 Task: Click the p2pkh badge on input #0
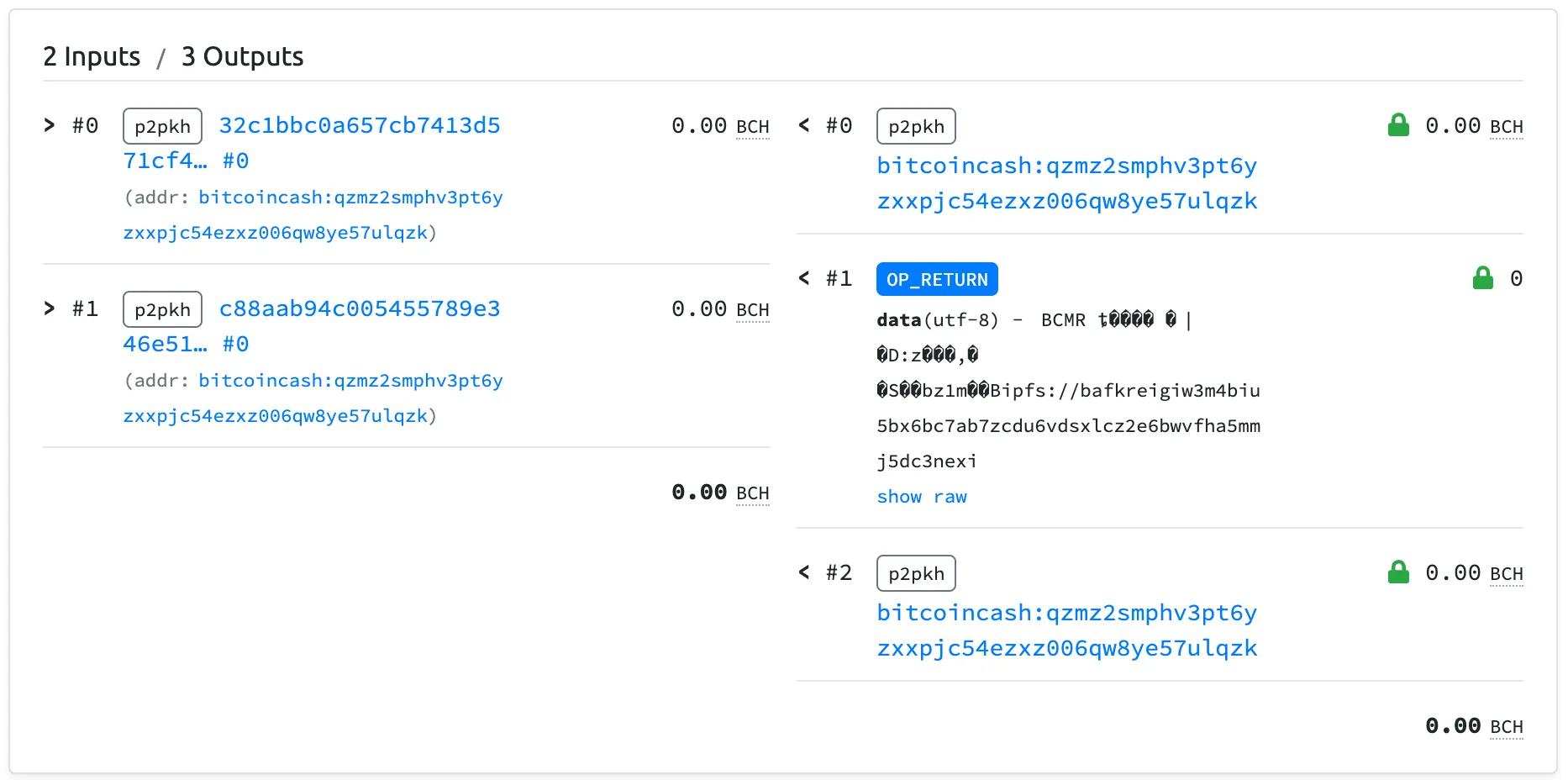[x=162, y=126]
